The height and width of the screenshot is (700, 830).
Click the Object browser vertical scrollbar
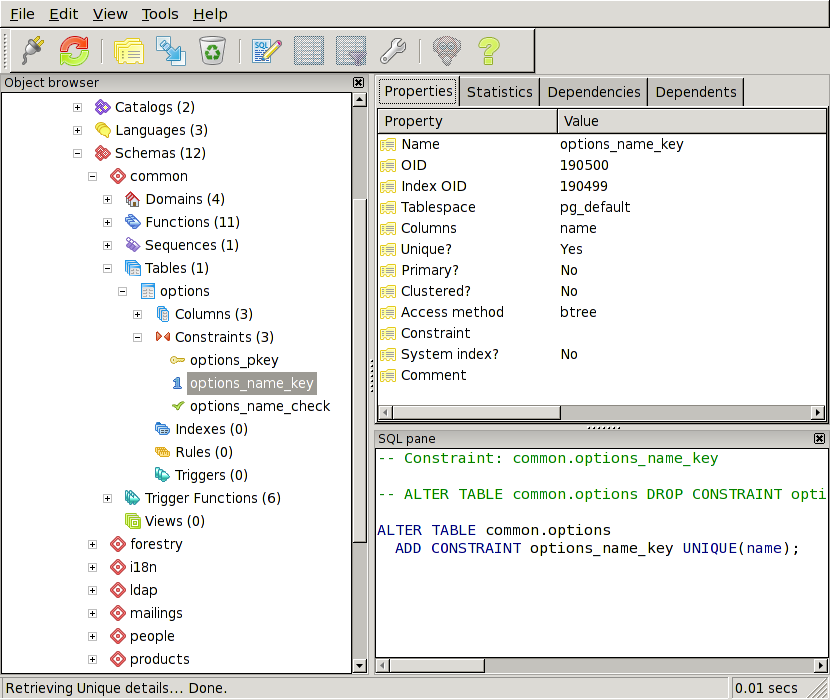click(359, 370)
